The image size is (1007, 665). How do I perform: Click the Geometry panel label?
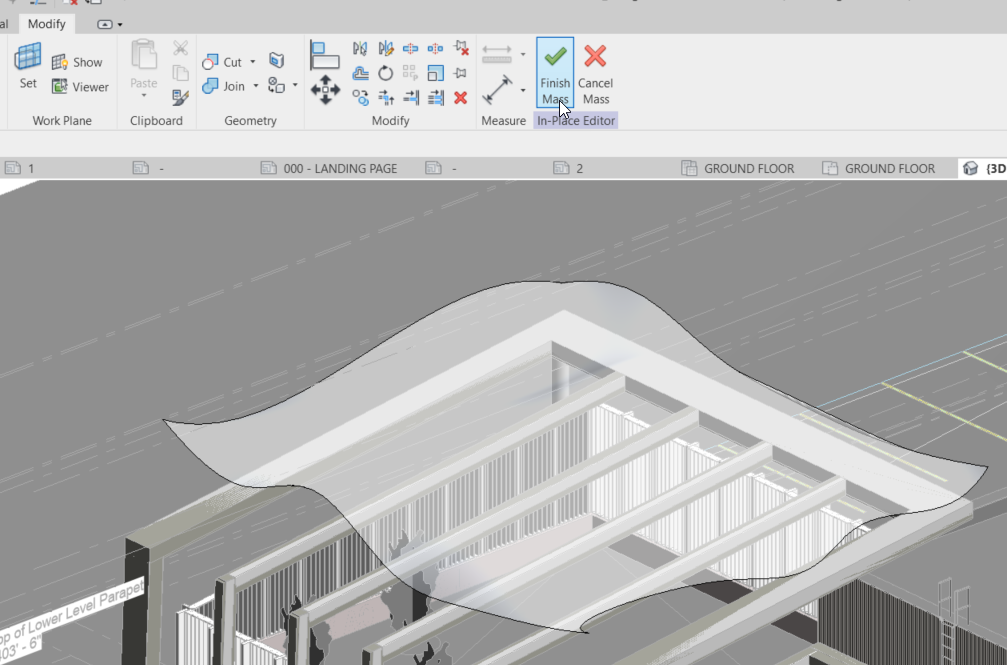[250, 121]
